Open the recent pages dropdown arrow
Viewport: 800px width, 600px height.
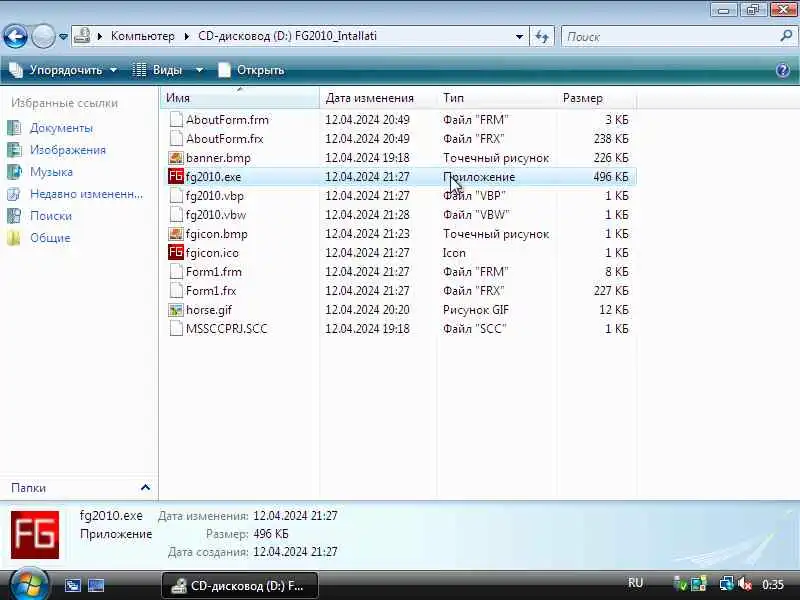pyautogui.click(x=63, y=37)
